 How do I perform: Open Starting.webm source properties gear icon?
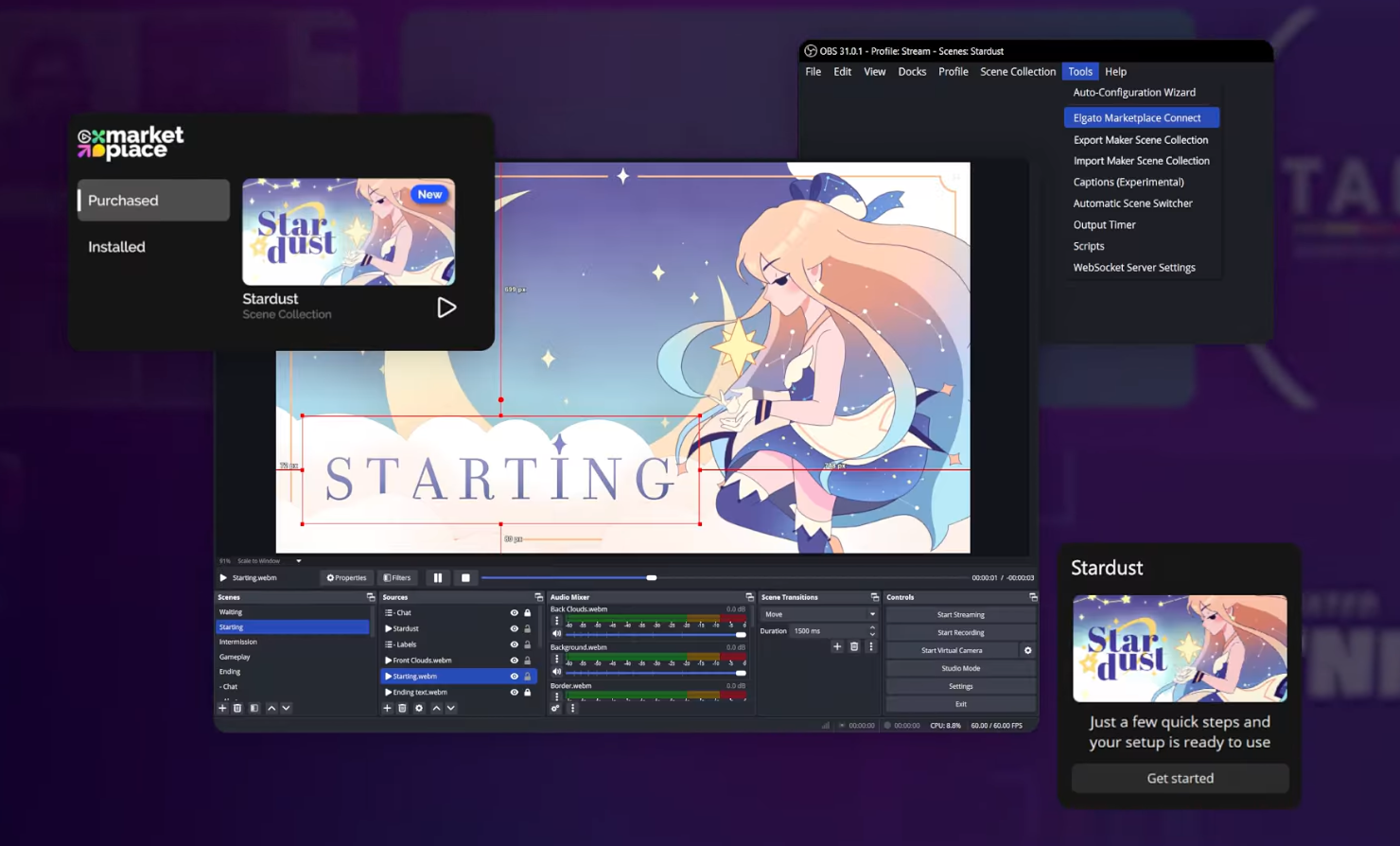pyautogui.click(x=419, y=708)
